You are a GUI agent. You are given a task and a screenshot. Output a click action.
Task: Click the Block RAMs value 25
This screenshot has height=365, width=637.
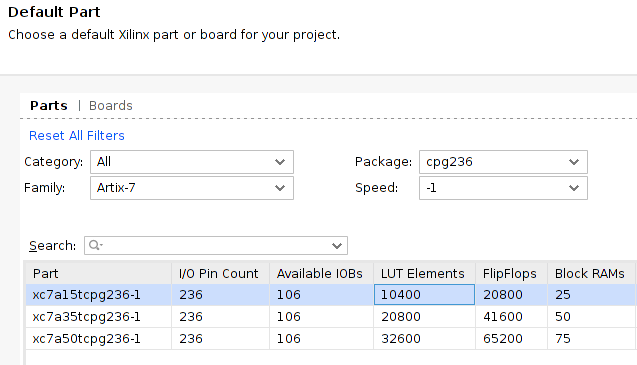tap(591, 295)
